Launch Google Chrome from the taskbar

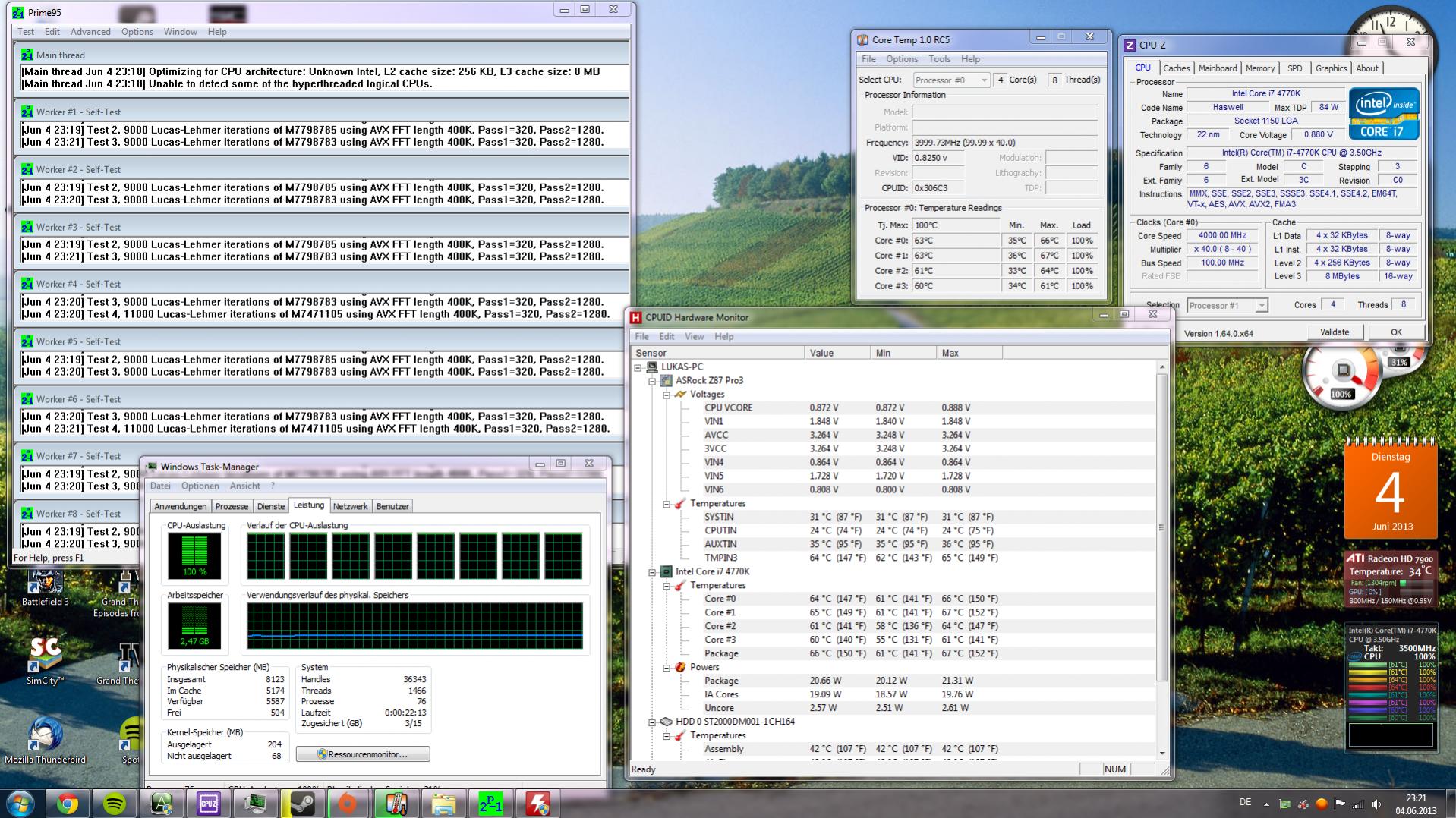[x=68, y=804]
